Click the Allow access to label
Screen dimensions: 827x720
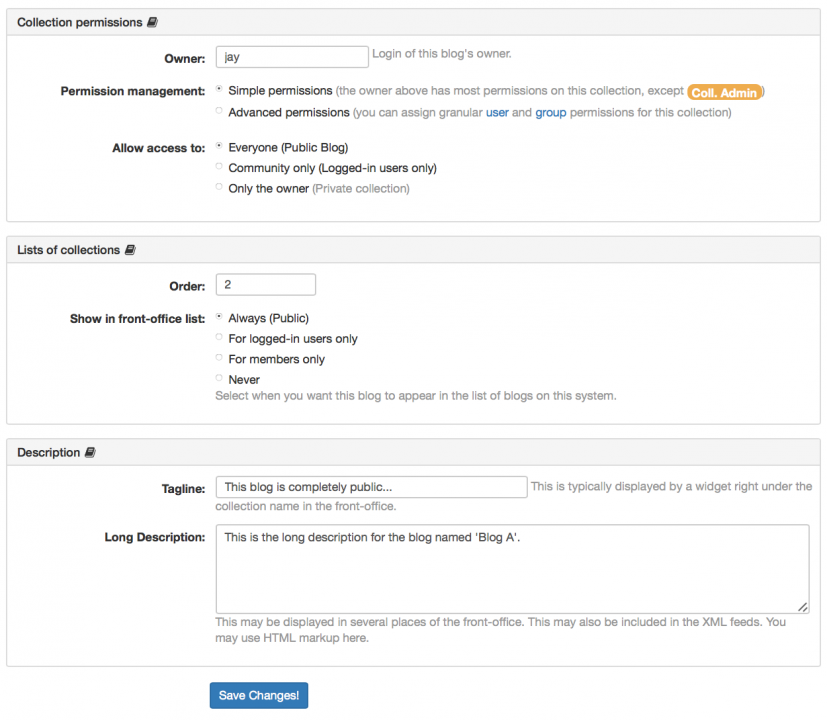coord(158,148)
